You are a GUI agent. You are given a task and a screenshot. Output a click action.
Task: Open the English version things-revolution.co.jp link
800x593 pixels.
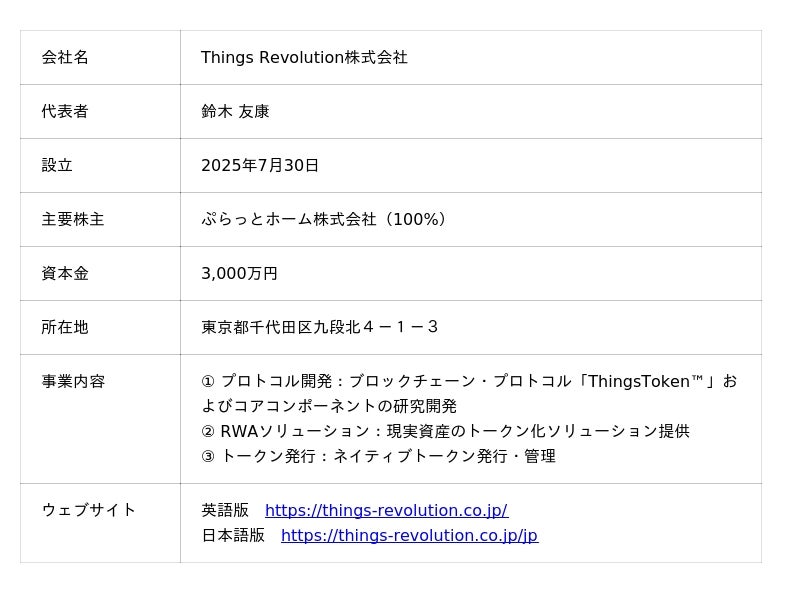(386, 511)
